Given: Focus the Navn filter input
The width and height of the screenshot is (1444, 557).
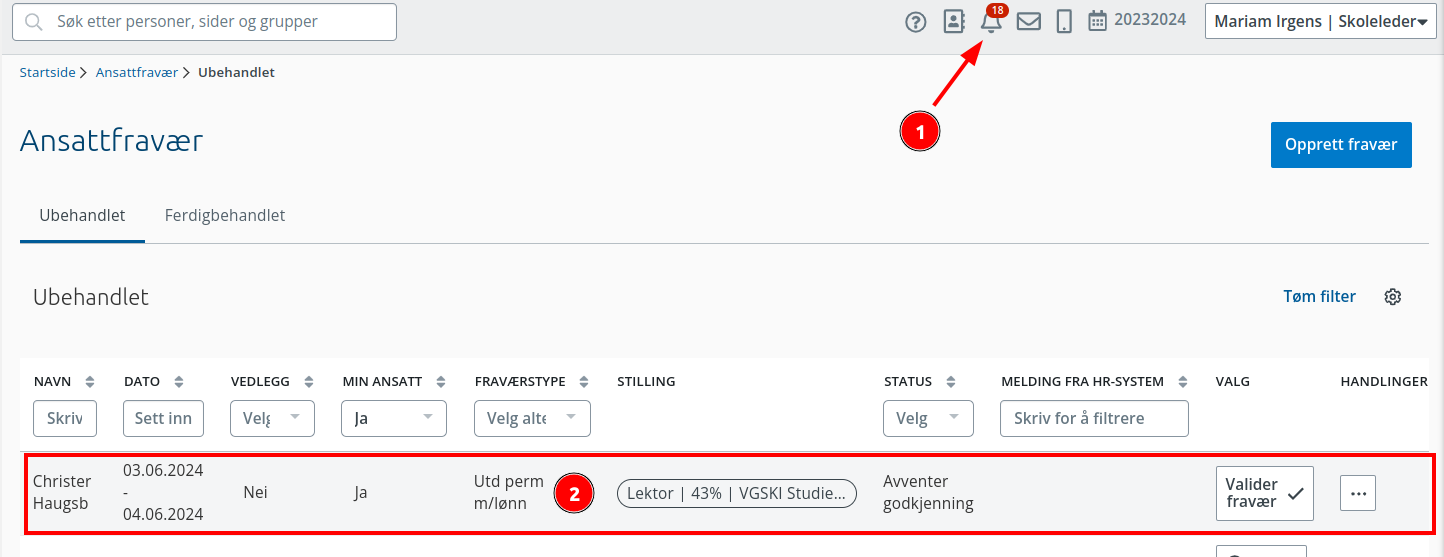Looking at the screenshot, I should coord(65,418).
